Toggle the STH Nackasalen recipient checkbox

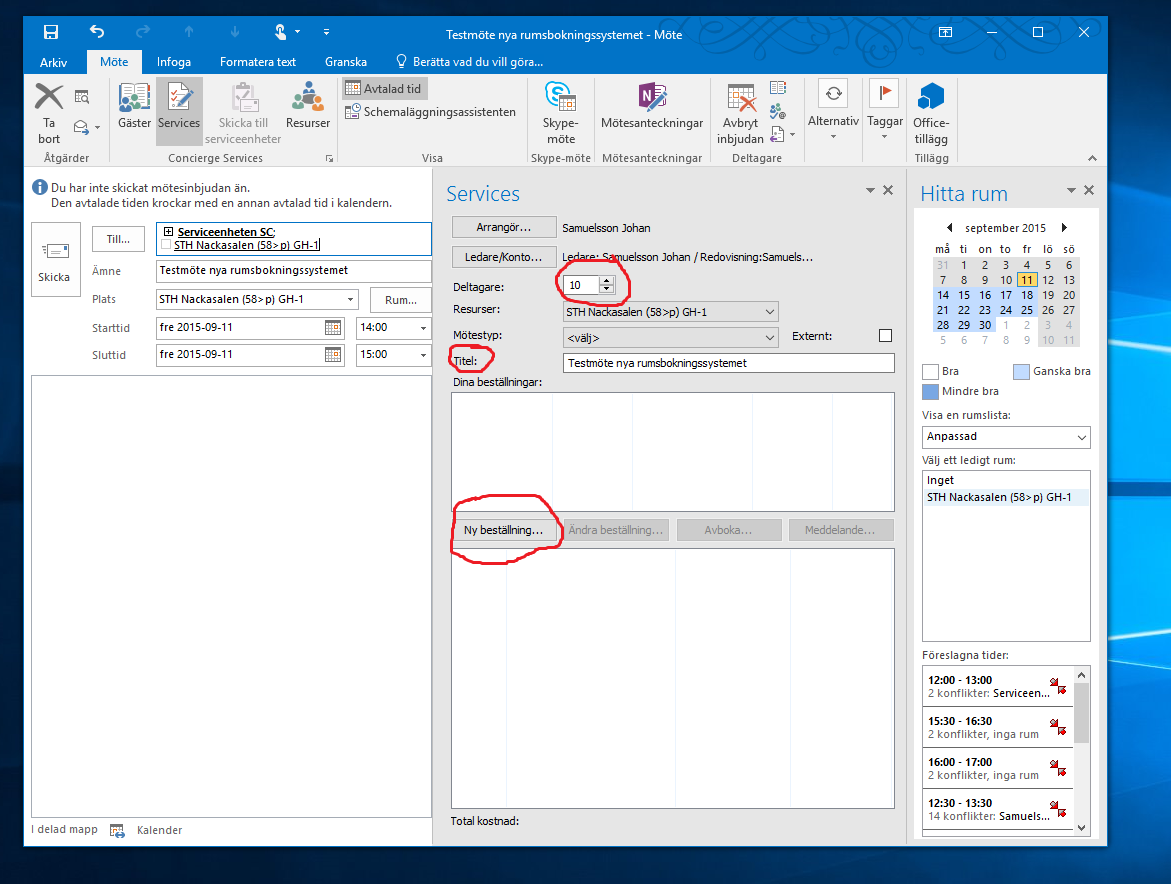(166, 245)
